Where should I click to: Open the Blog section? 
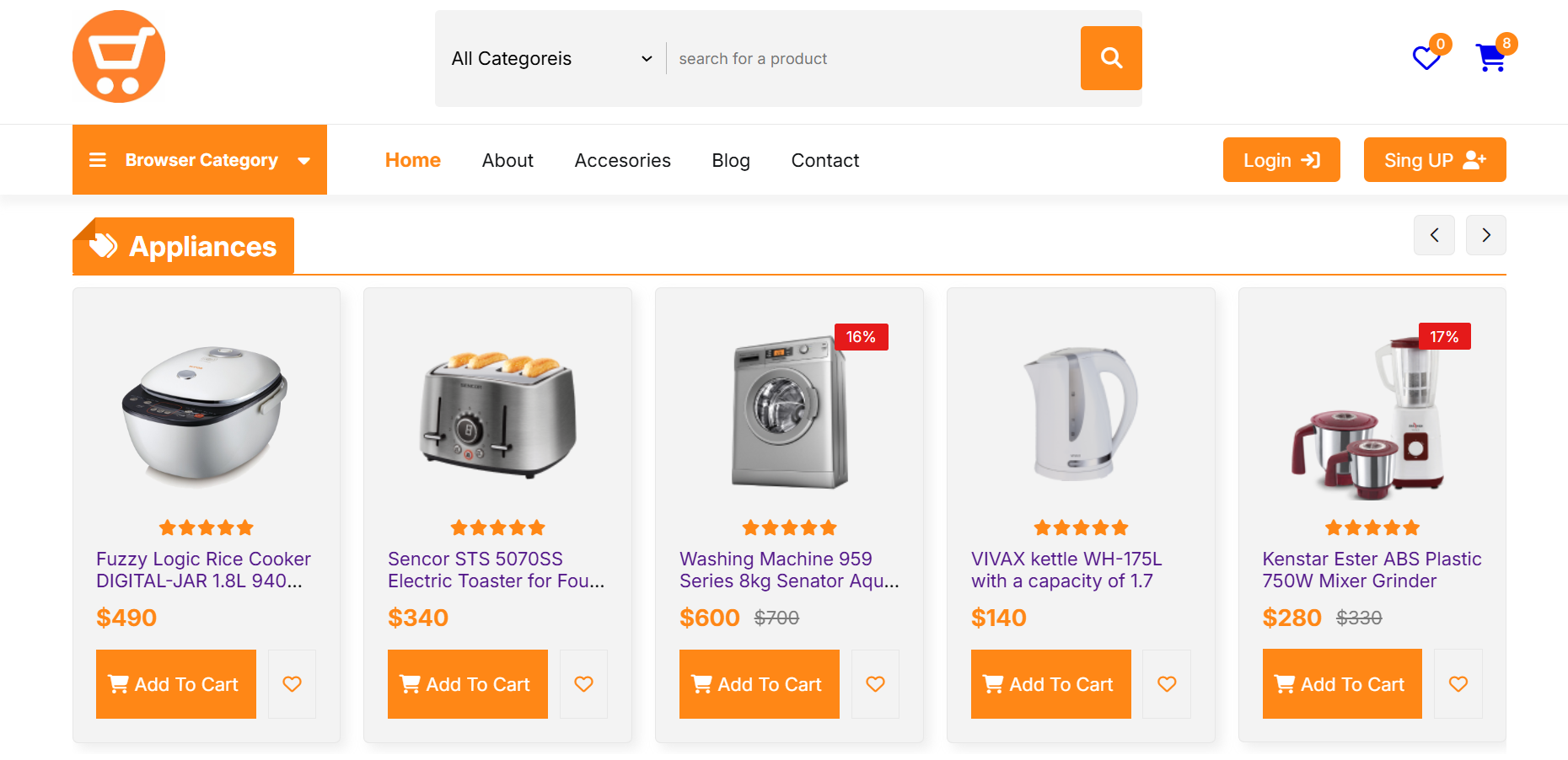click(730, 160)
